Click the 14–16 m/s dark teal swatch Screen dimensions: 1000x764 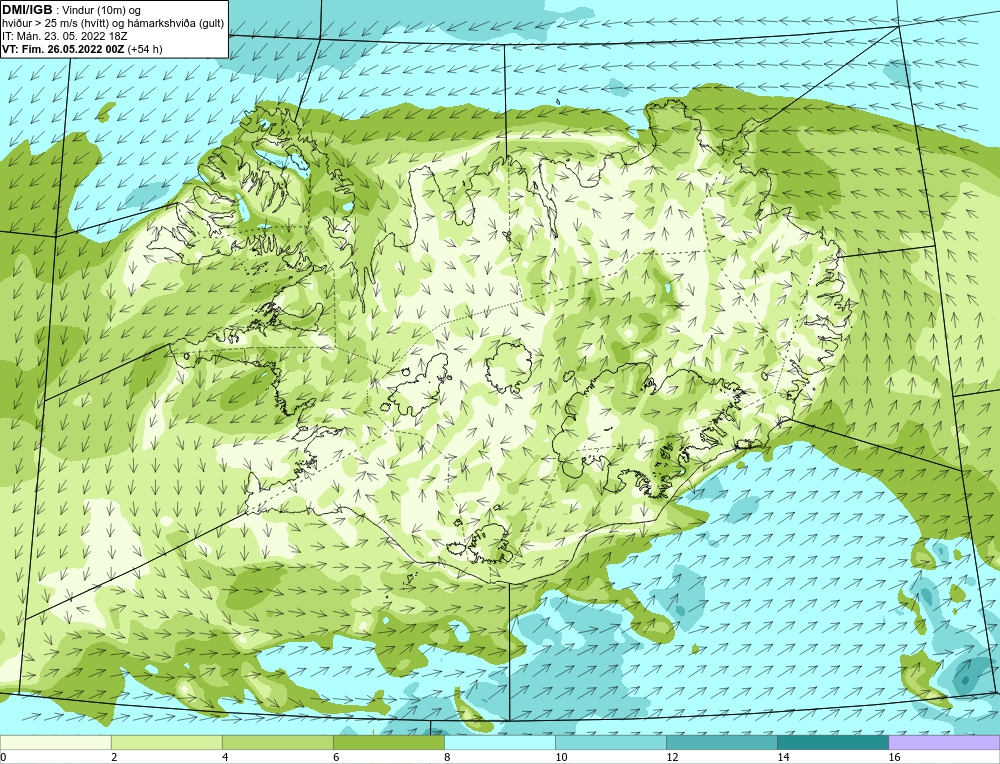832,743
